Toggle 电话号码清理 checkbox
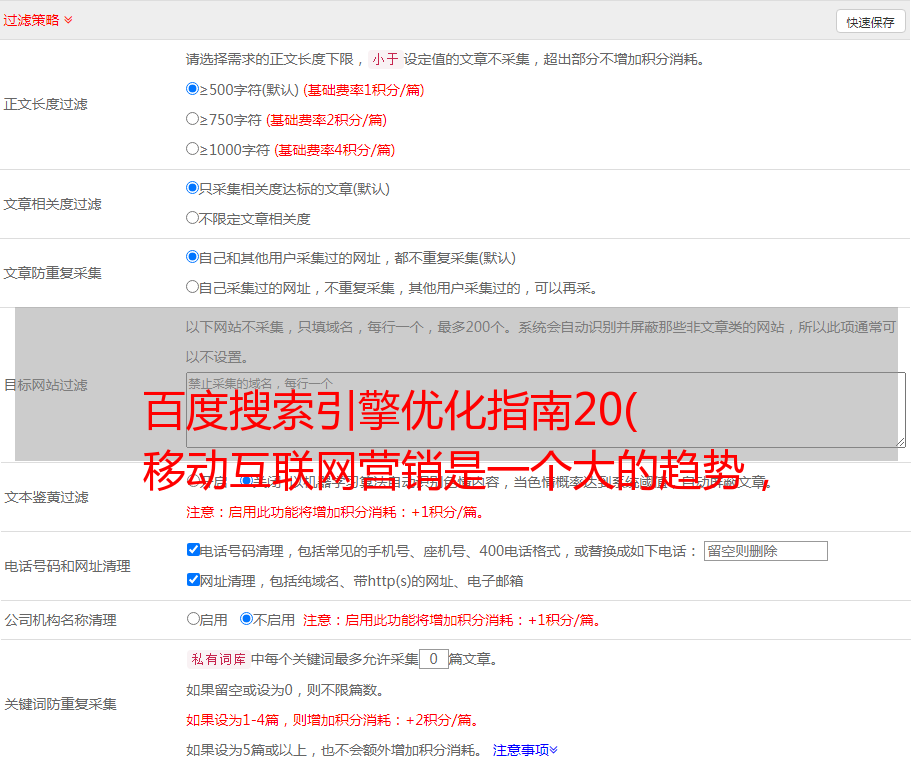Image resolution: width=912 pixels, height=768 pixels. tap(193, 550)
